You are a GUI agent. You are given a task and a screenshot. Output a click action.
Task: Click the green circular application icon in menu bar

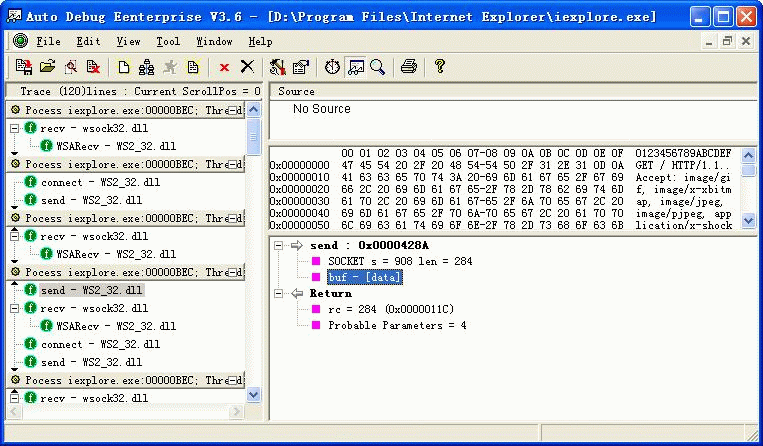coord(20,40)
